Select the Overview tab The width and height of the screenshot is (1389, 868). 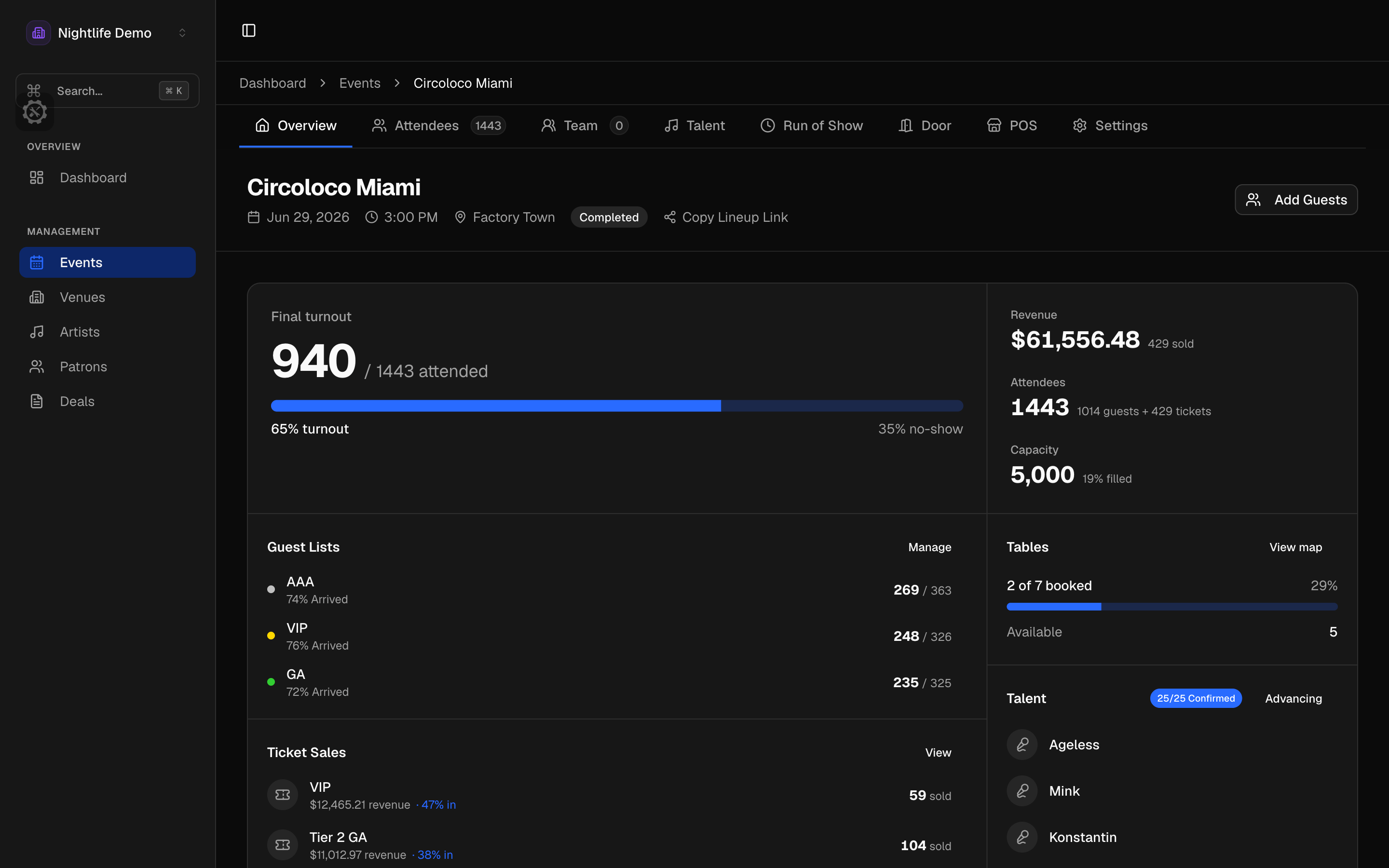[296, 126]
